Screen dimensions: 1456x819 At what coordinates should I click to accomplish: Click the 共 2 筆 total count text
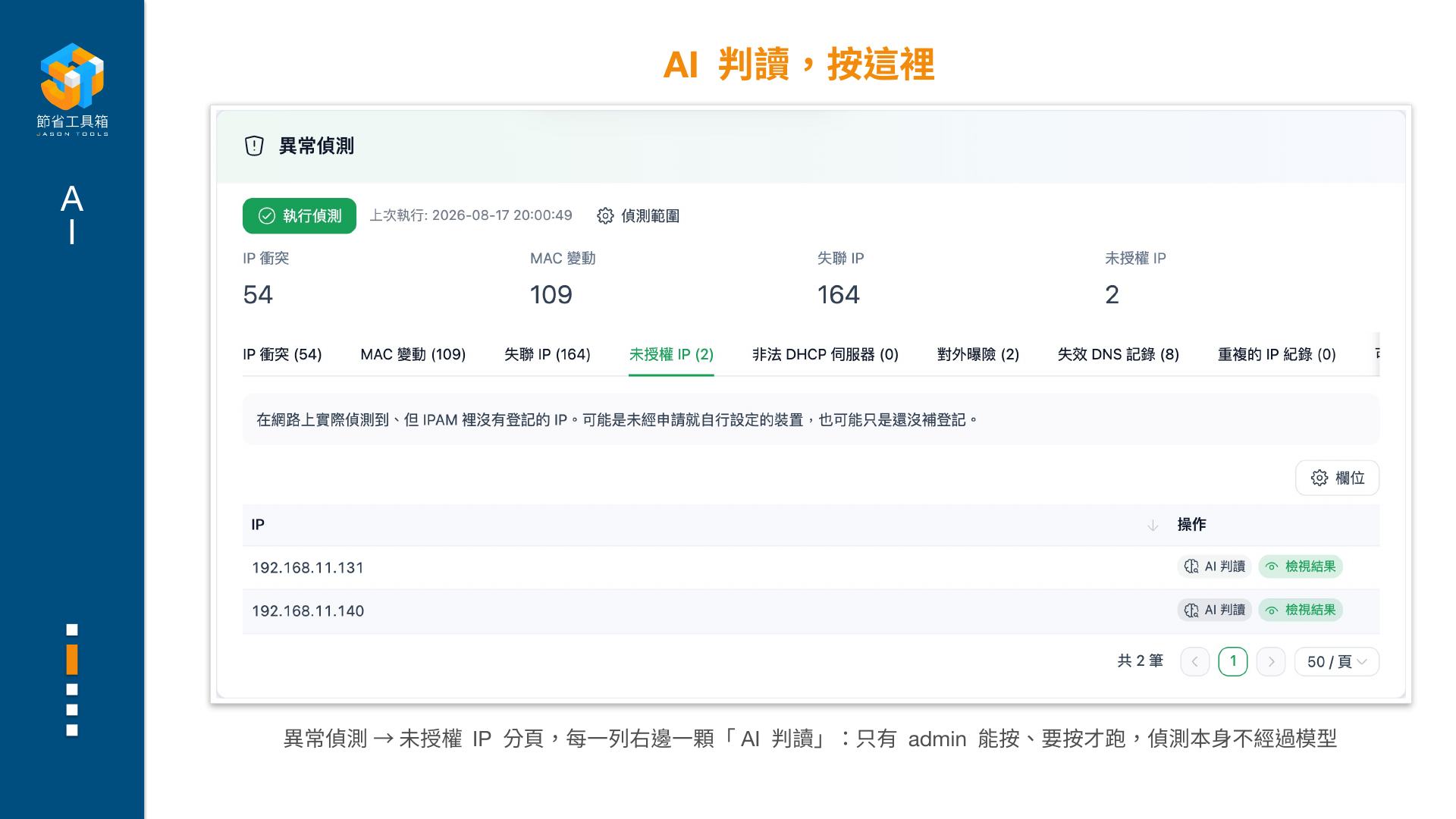(1141, 661)
